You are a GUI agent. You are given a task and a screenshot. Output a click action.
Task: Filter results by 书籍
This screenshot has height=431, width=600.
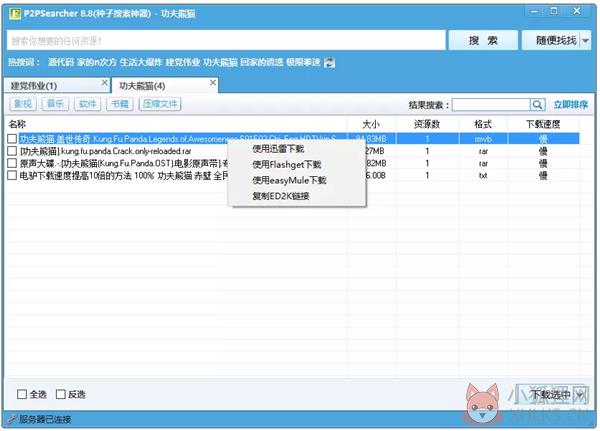(120, 104)
